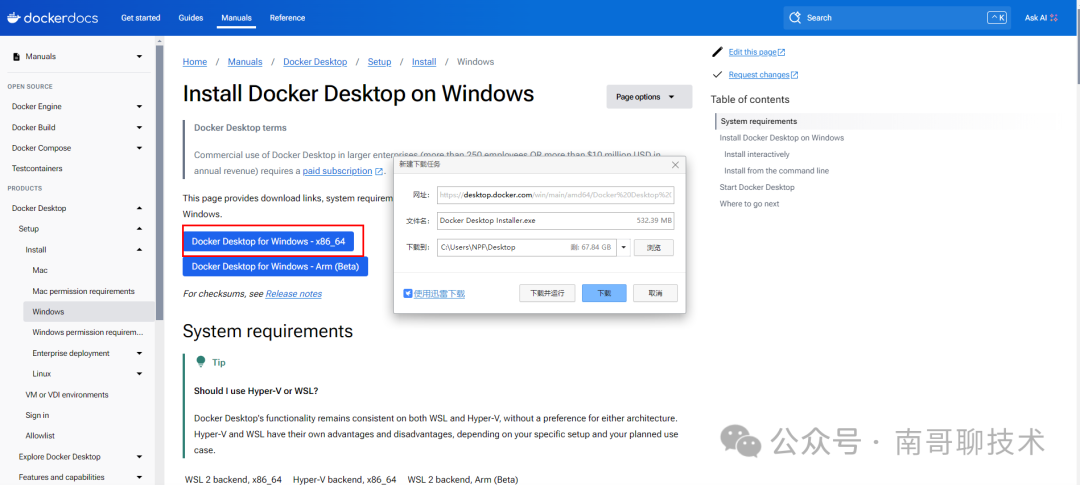Click the blue Download button in dialog
1080x485 pixels.
point(604,293)
